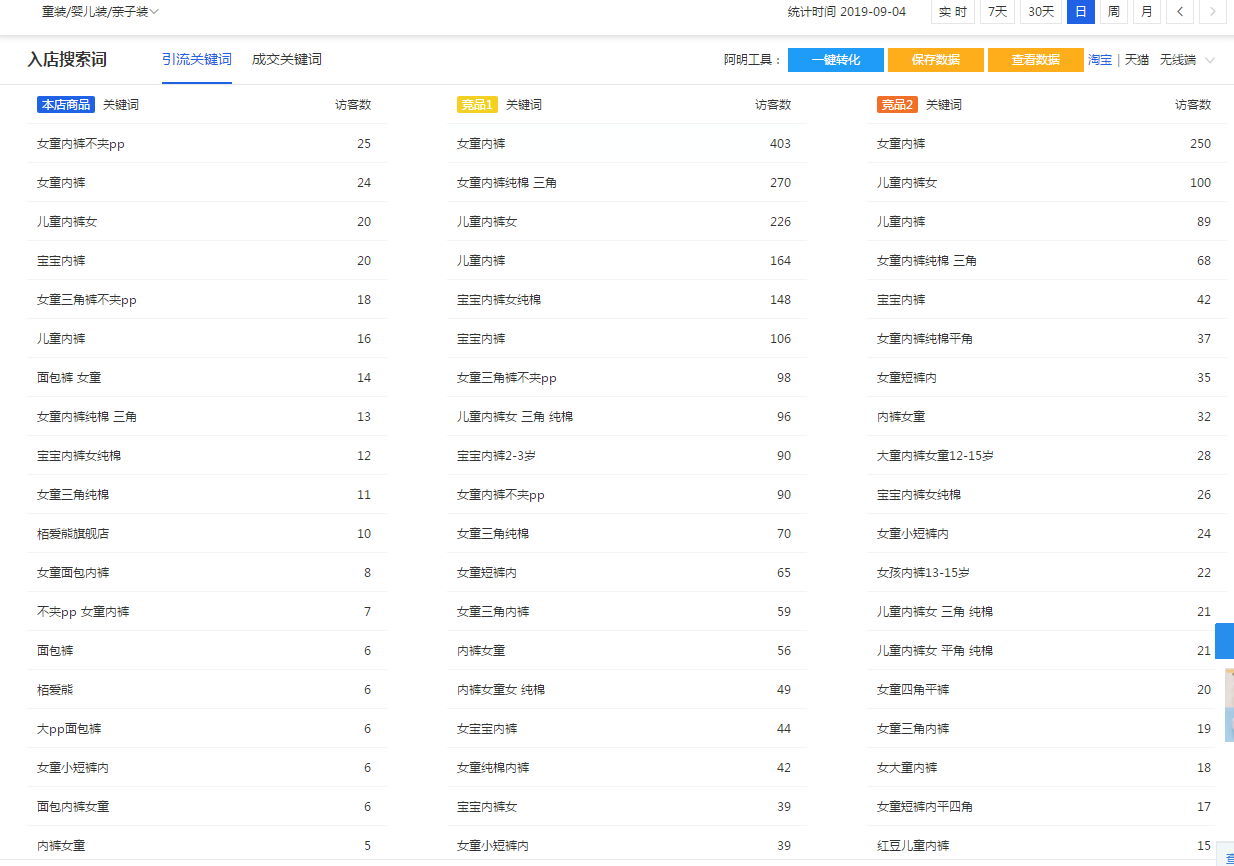Select keyword 栢爱熊旗舰店
The height and width of the screenshot is (866, 1234).
coord(73,534)
